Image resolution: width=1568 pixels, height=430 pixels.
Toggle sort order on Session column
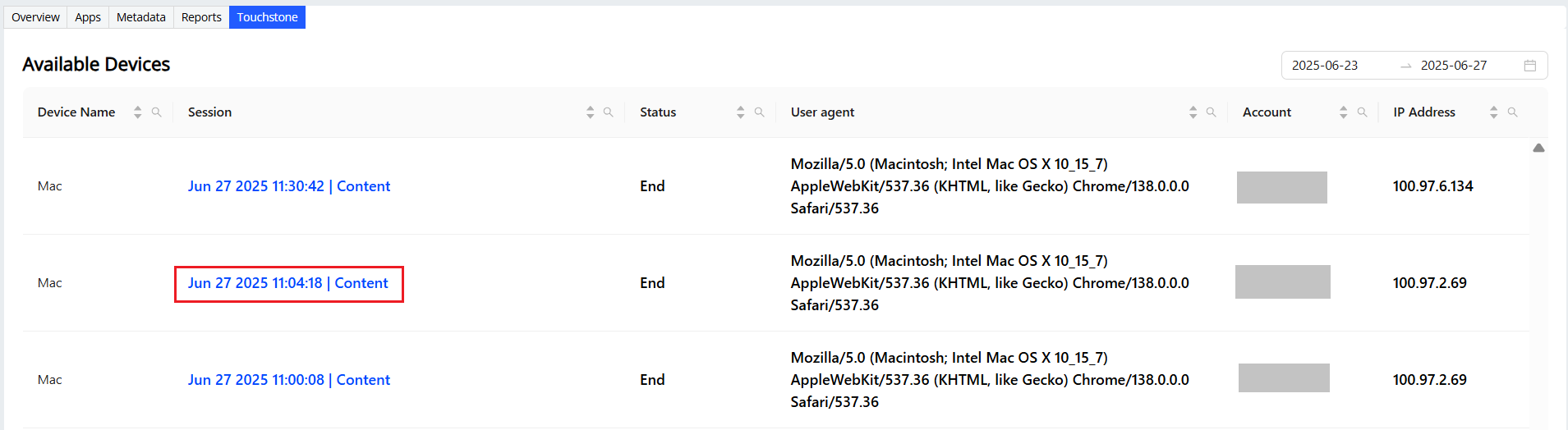click(590, 112)
